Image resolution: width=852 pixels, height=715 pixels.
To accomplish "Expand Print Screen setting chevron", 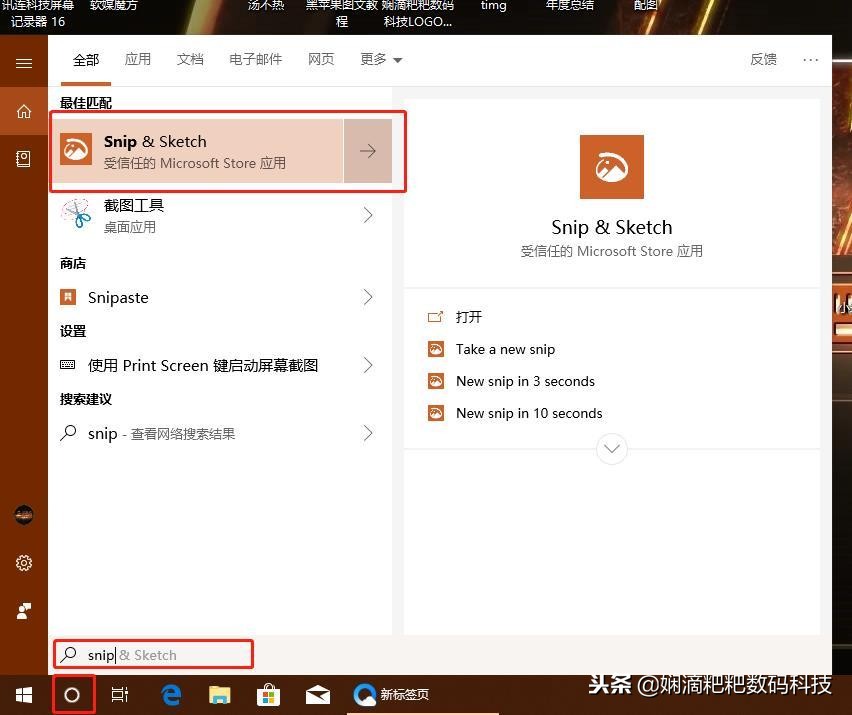I will tap(368, 365).
